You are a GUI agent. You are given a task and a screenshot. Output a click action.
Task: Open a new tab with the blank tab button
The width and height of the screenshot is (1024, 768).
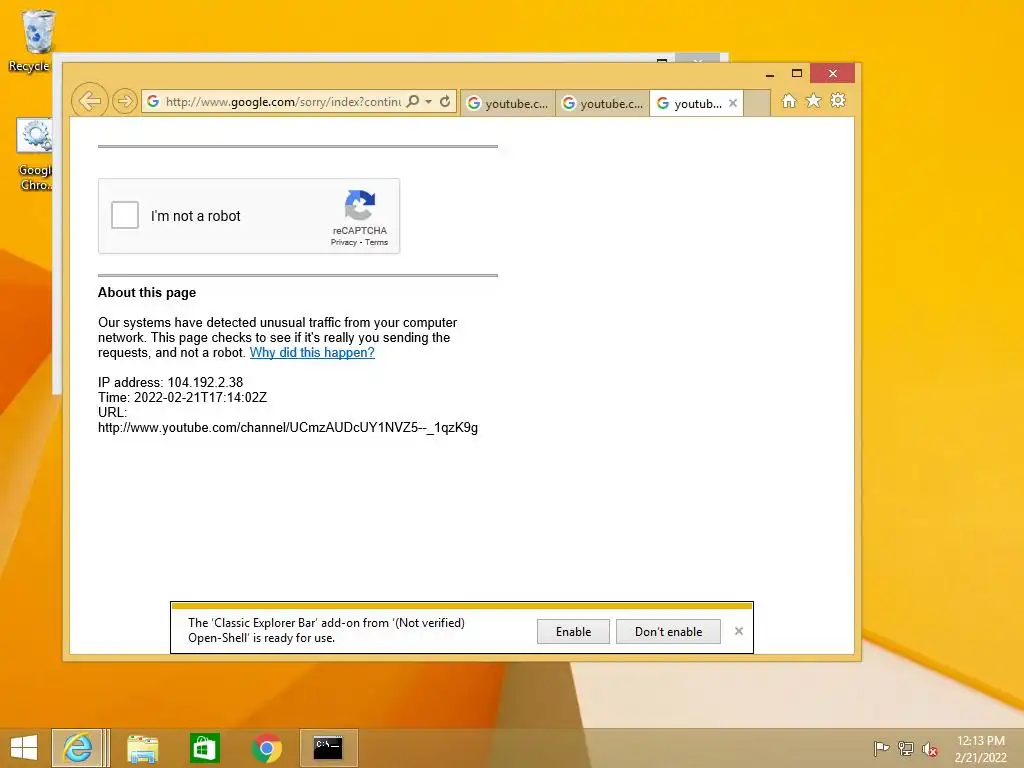coord(757,103)
